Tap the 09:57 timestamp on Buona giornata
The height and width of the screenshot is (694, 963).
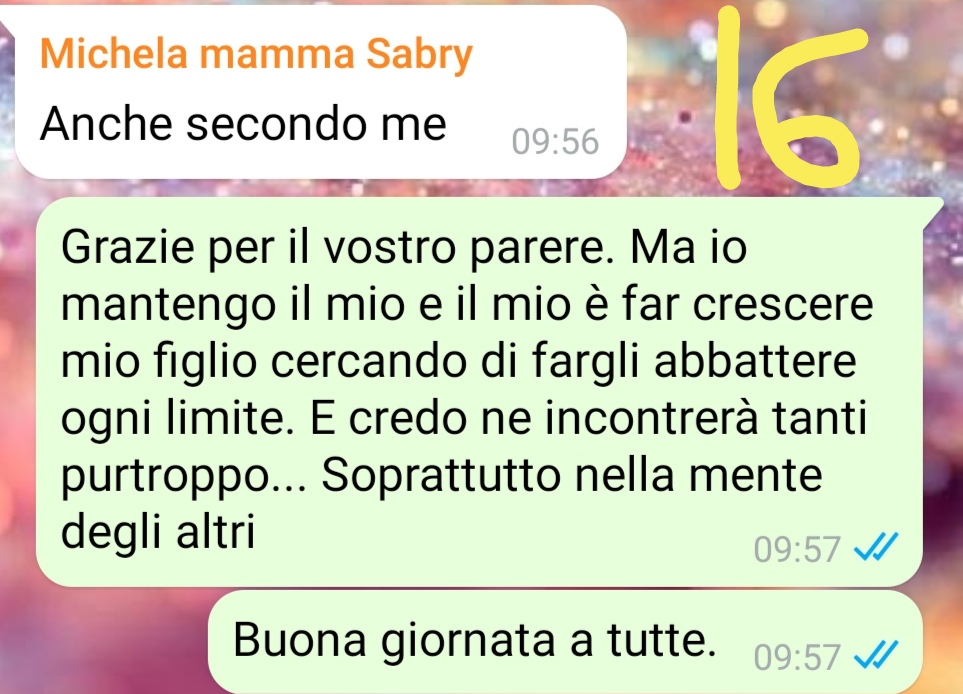(797, 657)
